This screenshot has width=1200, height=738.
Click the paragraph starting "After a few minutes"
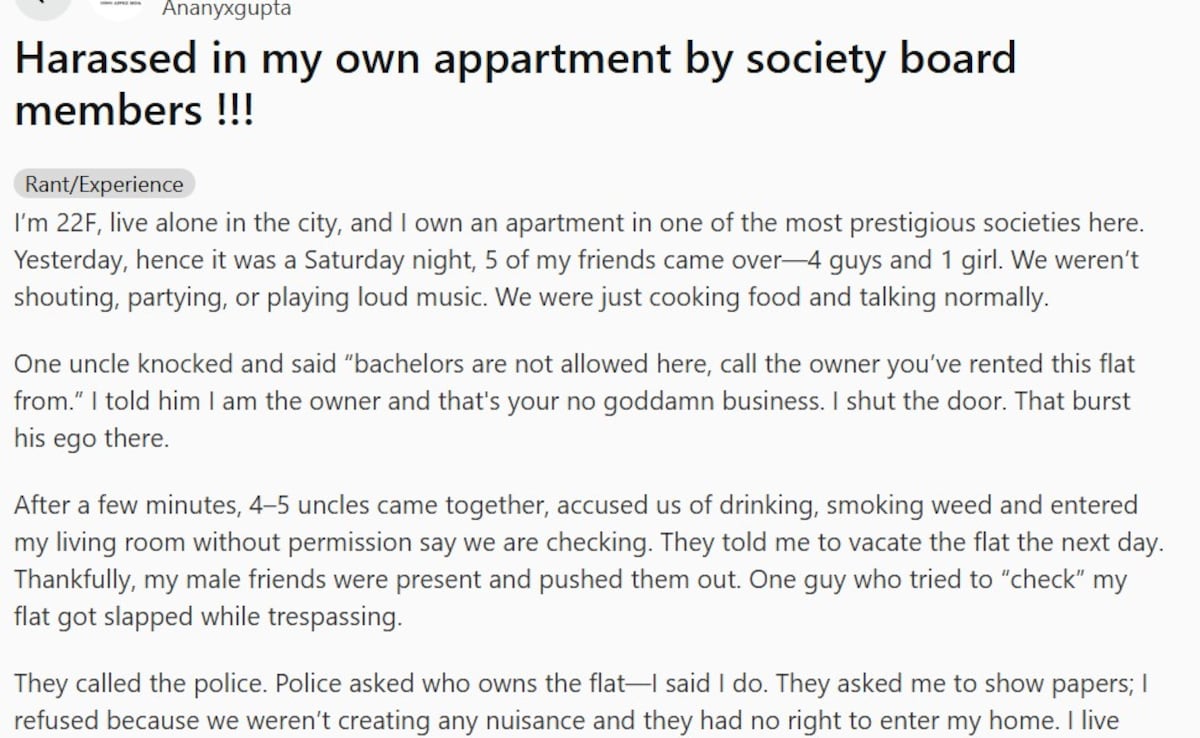point(588,561)
